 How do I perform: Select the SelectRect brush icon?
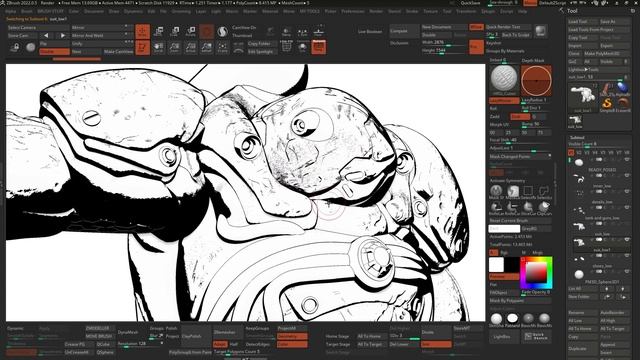[x=528, y=191]
